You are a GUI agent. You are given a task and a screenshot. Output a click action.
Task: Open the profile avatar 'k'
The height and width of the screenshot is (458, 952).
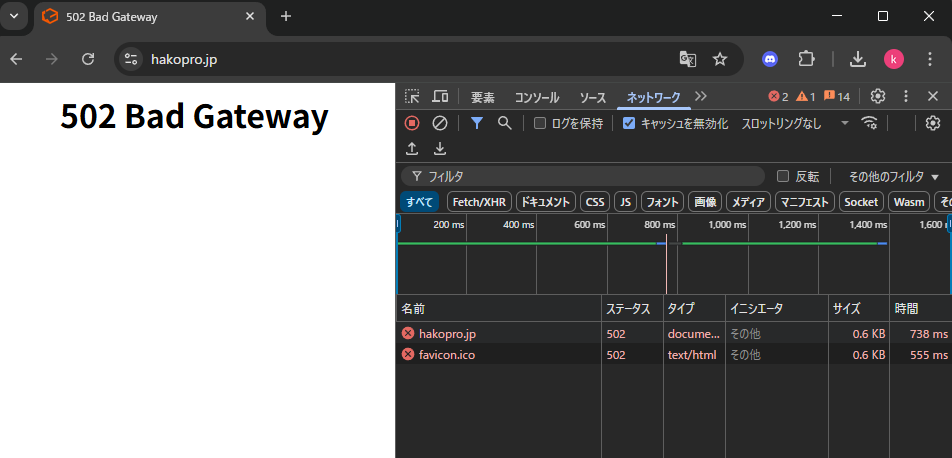894,59
